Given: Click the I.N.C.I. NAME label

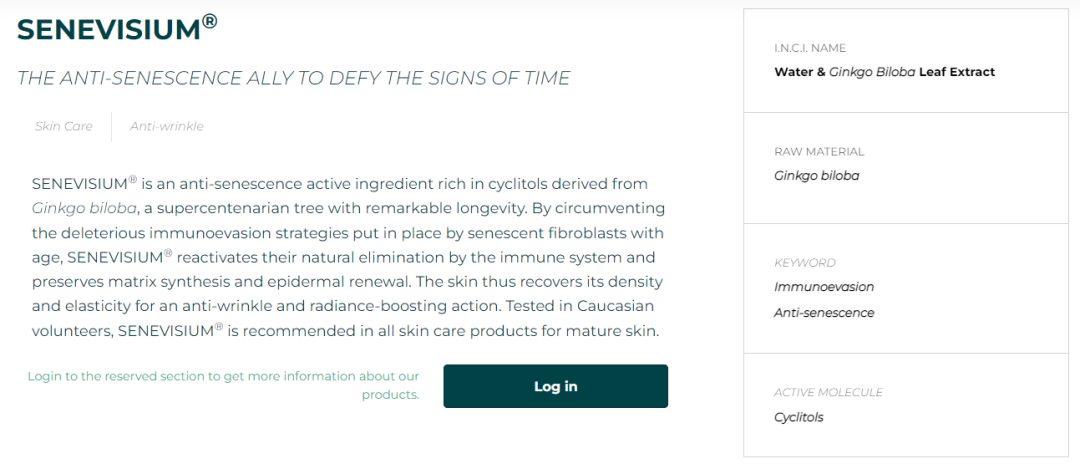Looking at the screenshot, I should coord(810,48).
